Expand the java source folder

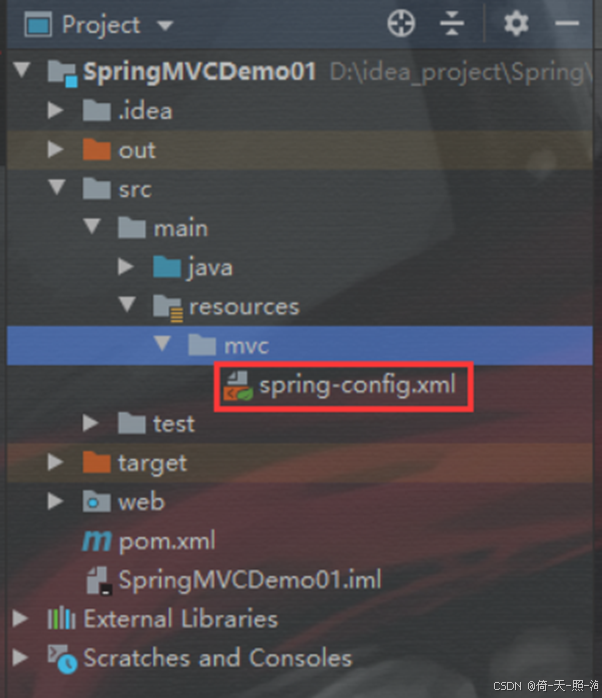(x=126, y=267)
